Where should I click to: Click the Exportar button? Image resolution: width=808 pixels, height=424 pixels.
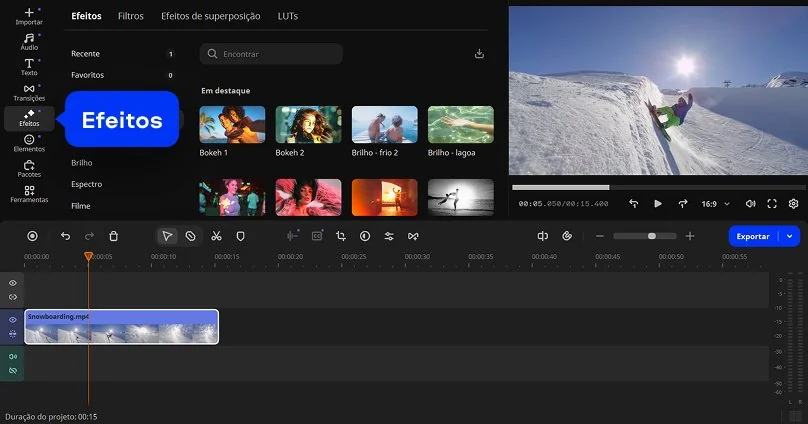tap(753, 236)
